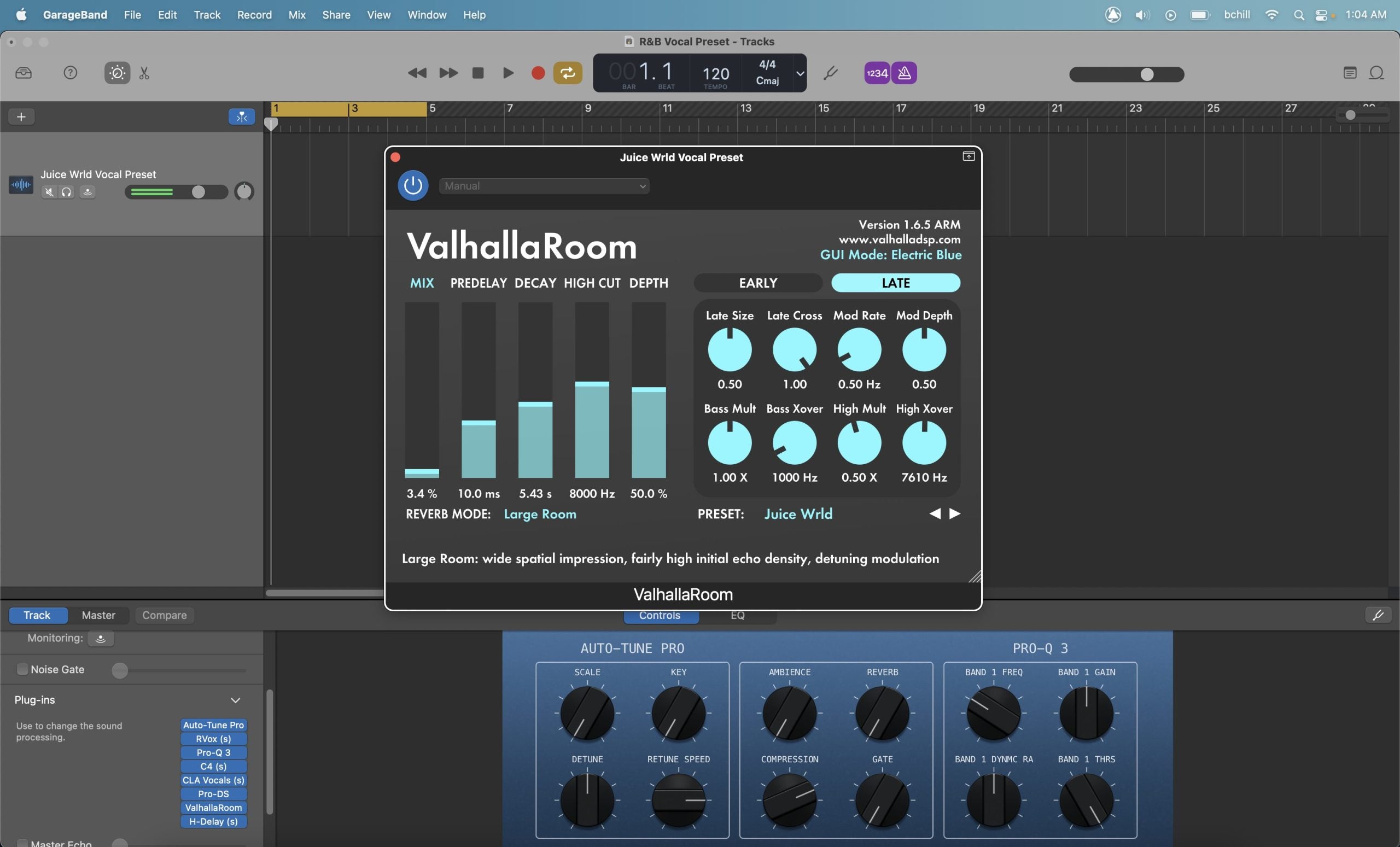Image resolution: width=1400 pixels, height=847 pixels.
Task: Enable the Noise Gate checkbox
Action: click(x=22, y=669)
